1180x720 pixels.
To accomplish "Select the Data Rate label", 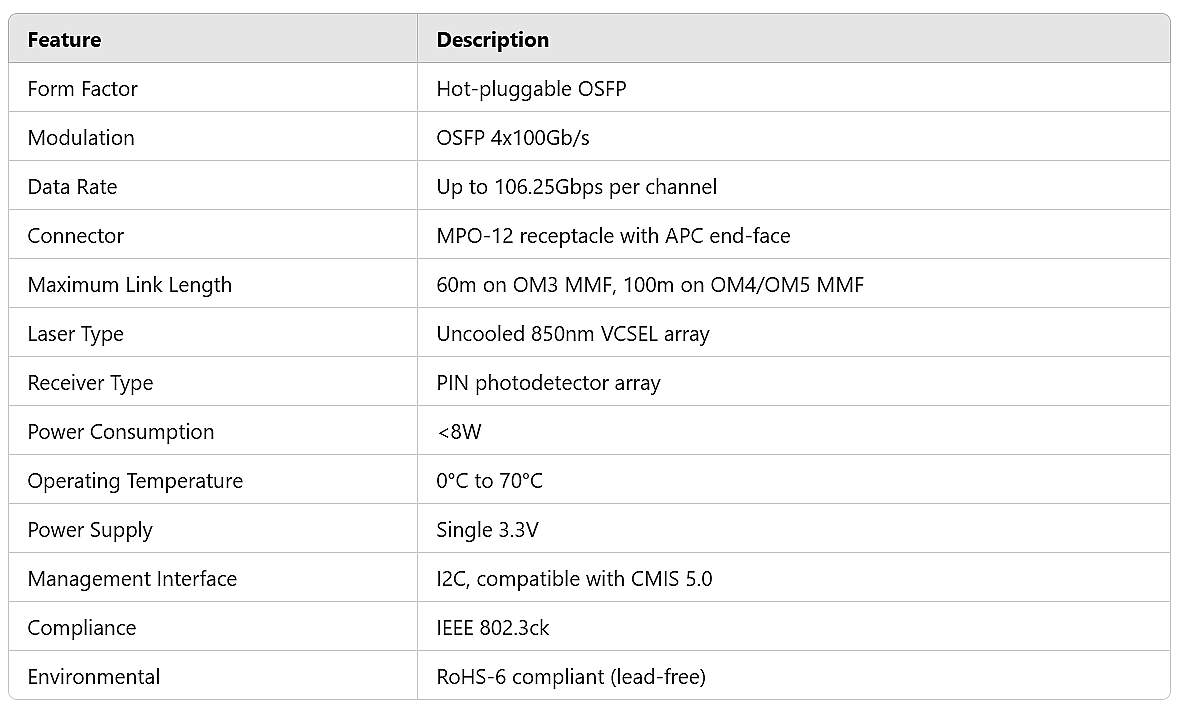I will (x=72, y=187).
